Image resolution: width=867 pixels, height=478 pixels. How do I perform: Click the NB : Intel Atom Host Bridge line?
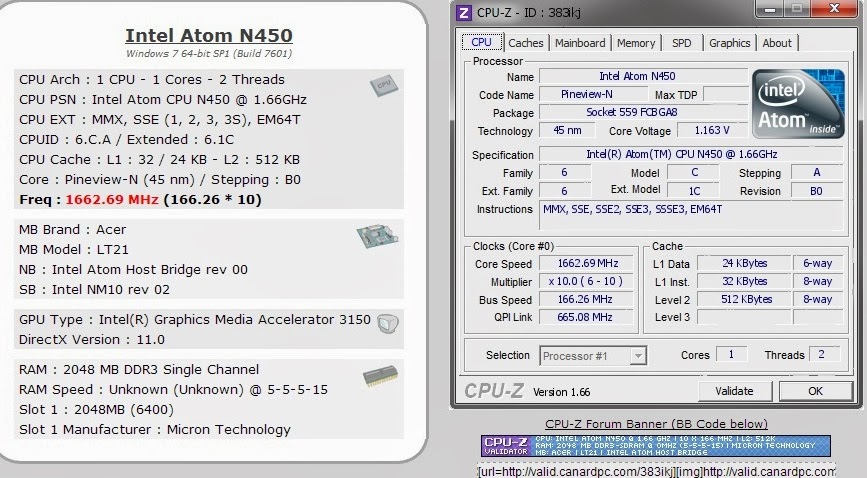click(x=133, y=269)
